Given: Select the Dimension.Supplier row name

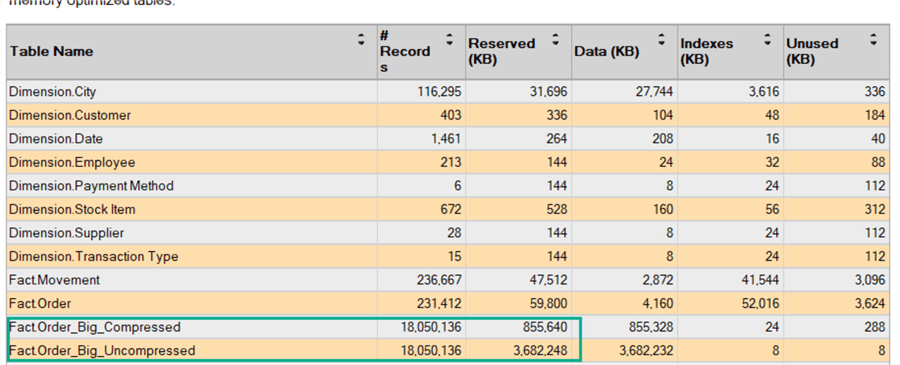Looking at the screenshot, I should [x=66, y=233].
